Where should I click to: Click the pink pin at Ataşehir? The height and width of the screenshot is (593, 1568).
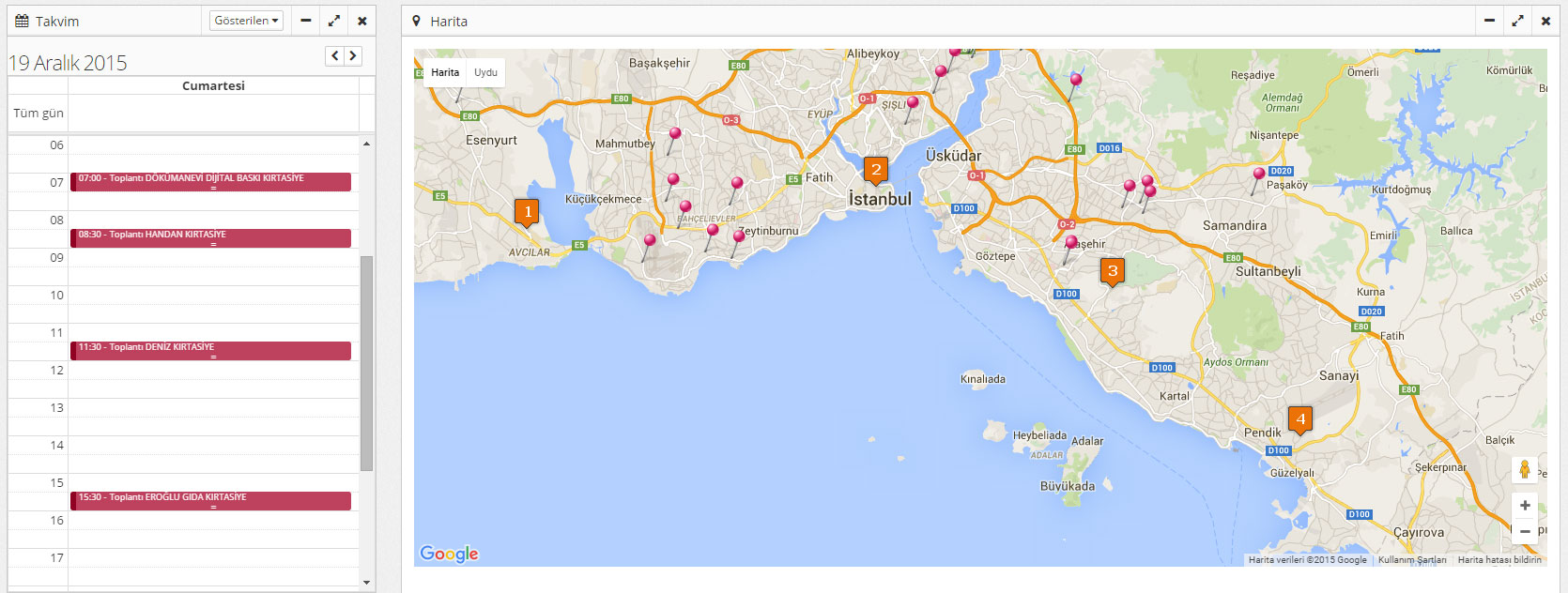click(x=1070, y=248)
